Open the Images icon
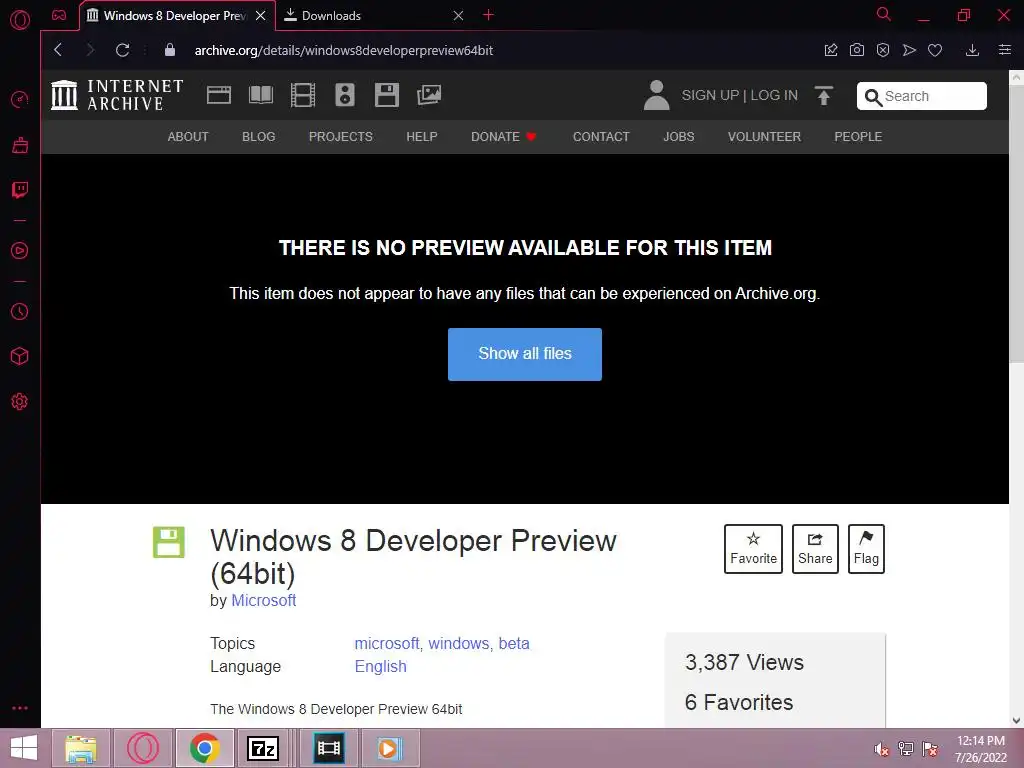 tap(429, 95)
